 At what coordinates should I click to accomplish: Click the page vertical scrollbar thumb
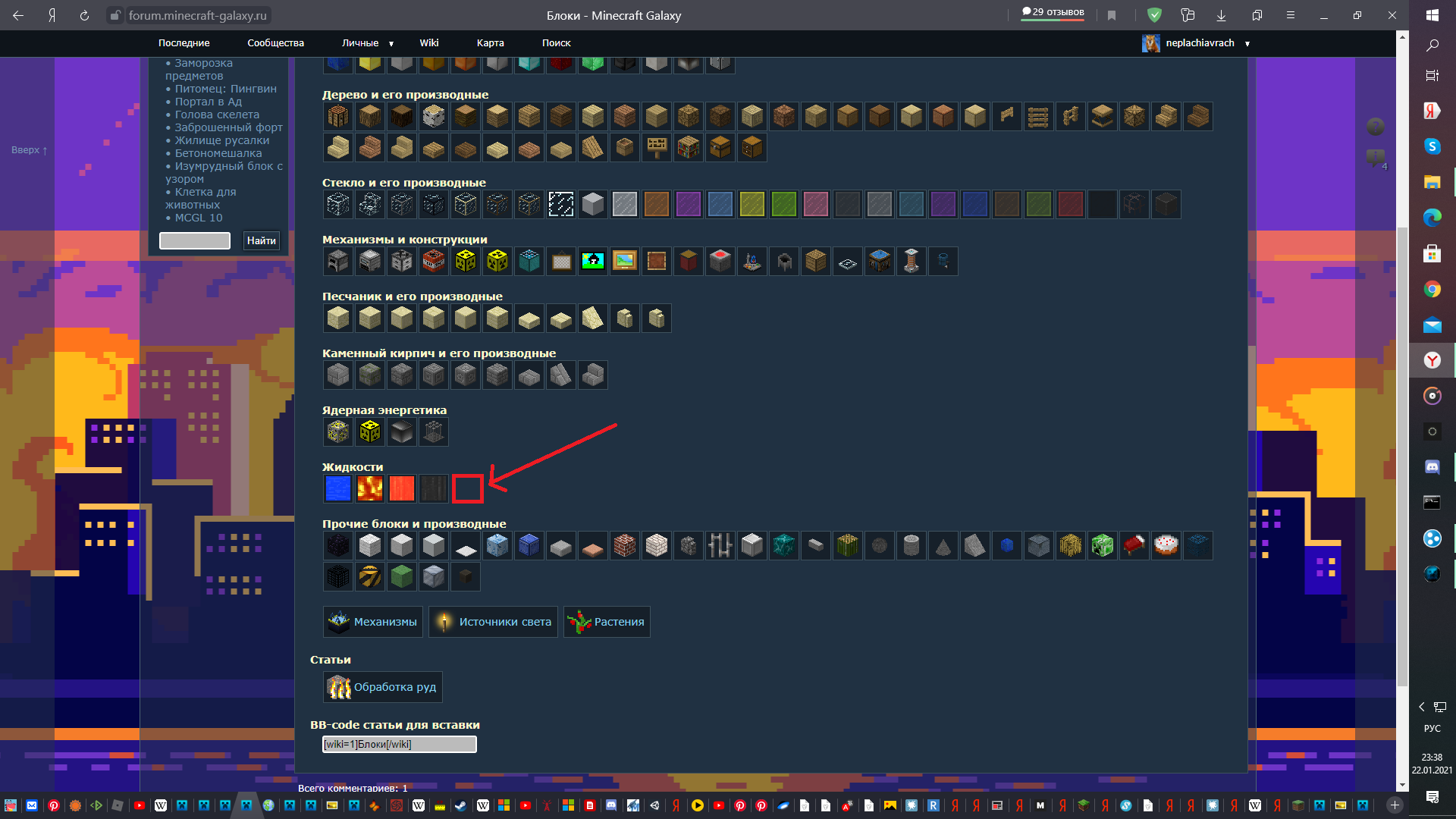pyautogui.click(x=1402, y=455)
